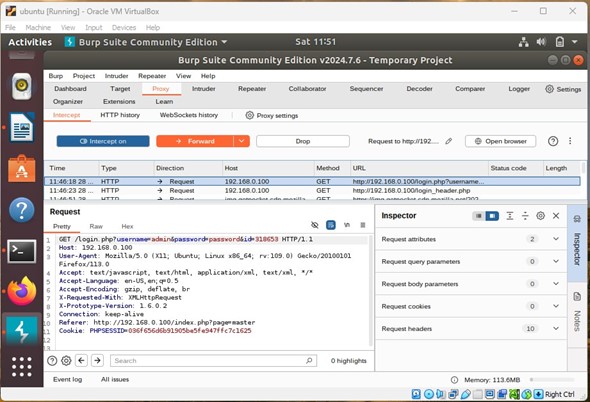The width and height of the screenshot is (590, 402).
Task: Toggle the Intercept on button
Action: coord(103,141)
